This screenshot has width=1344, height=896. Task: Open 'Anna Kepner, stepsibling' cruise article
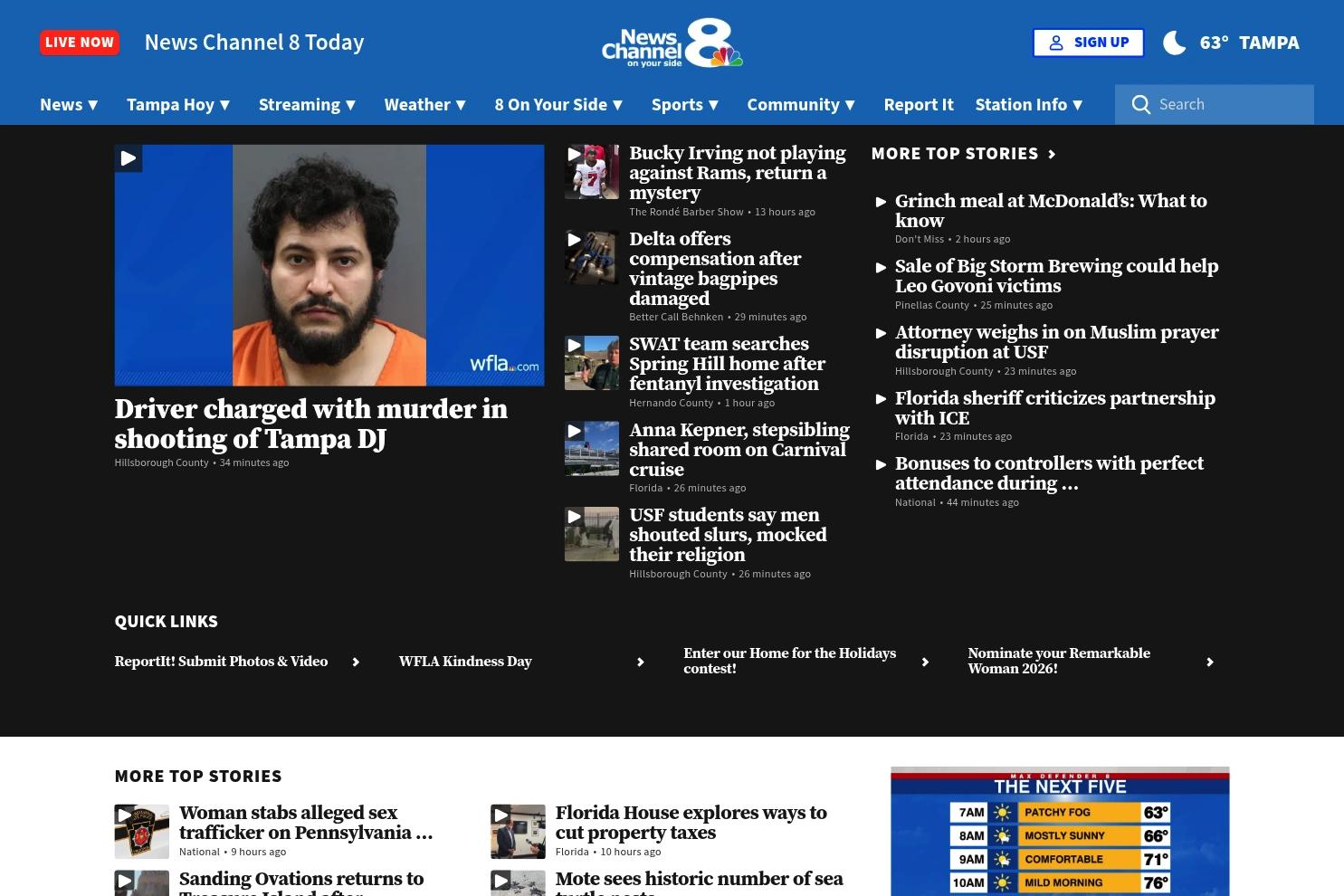[739, 450]
